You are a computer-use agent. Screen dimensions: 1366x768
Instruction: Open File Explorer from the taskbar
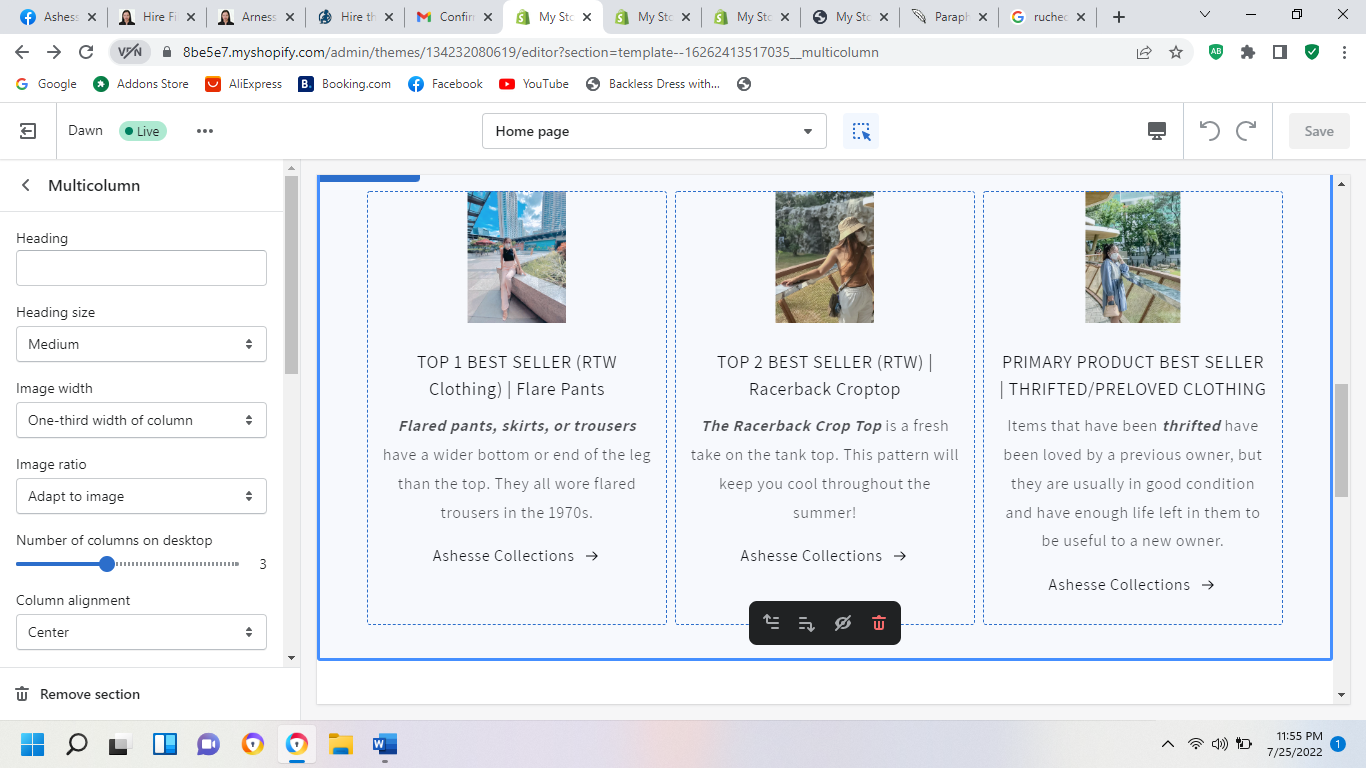coord(341,744)
